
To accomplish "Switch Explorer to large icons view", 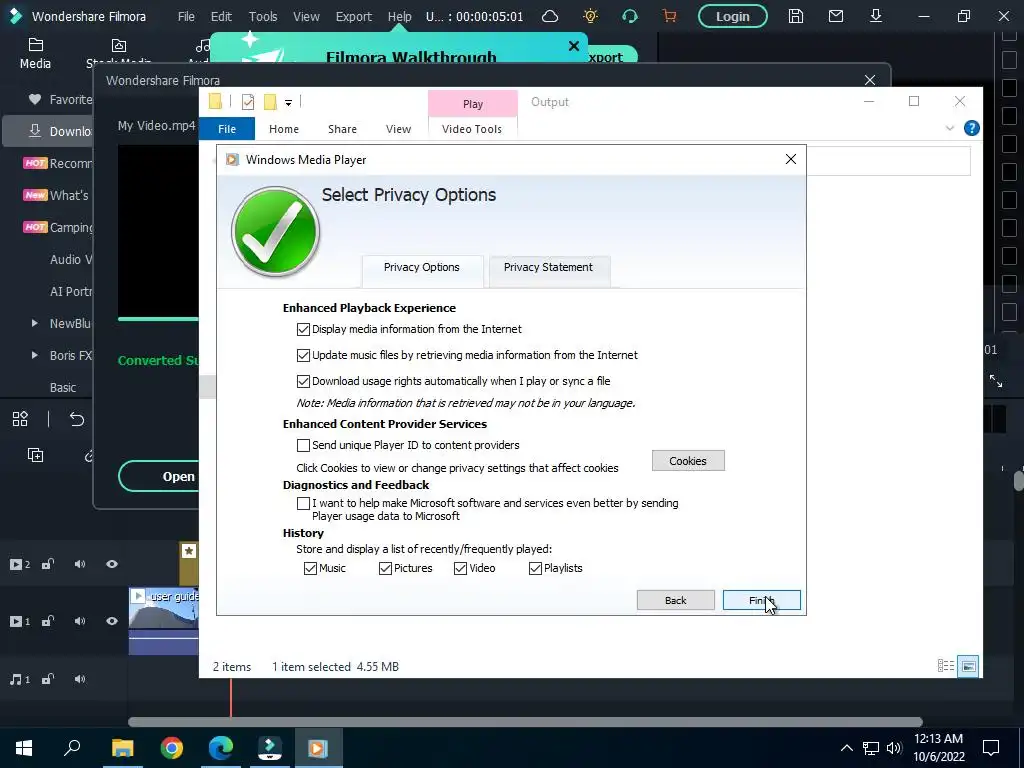I will pos(968,666).
